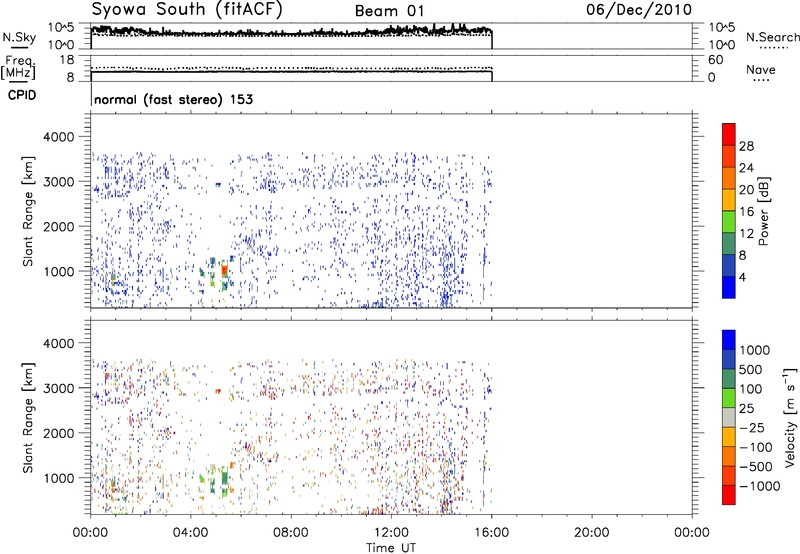
Task: Click the 'Beam 01' label
Action: pos(389,11)
